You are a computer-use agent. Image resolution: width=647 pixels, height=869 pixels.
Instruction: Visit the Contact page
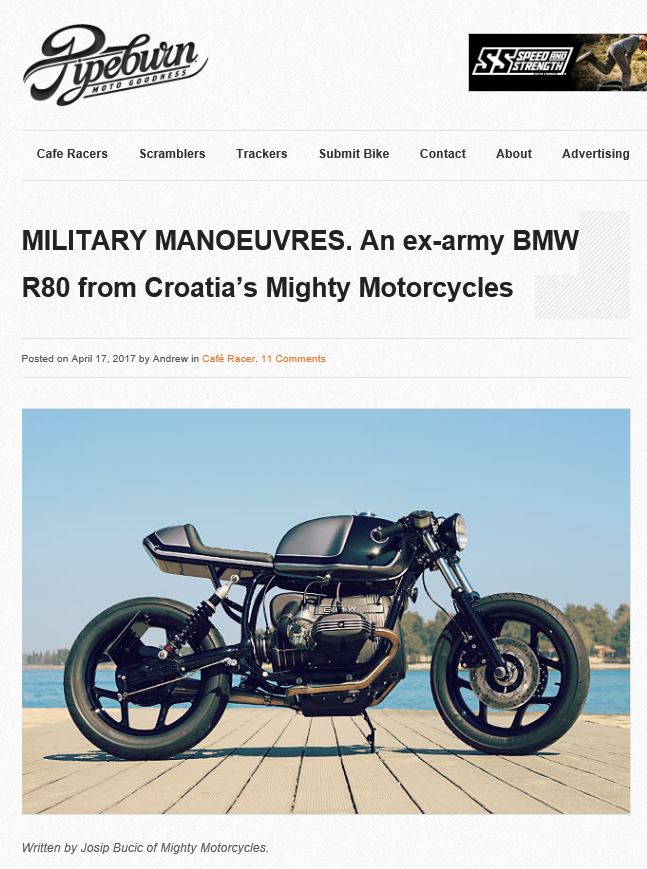tap(442, 154)
